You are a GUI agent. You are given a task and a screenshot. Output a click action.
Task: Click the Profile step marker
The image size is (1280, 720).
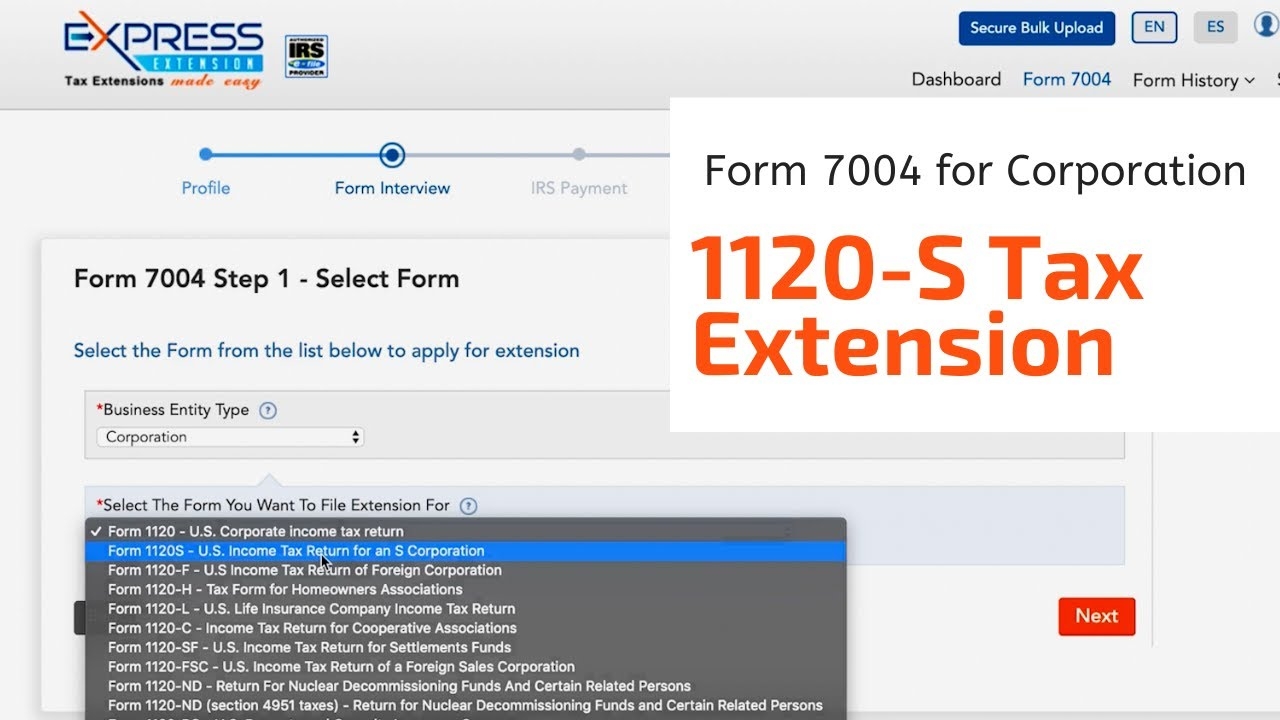point(205,154)
